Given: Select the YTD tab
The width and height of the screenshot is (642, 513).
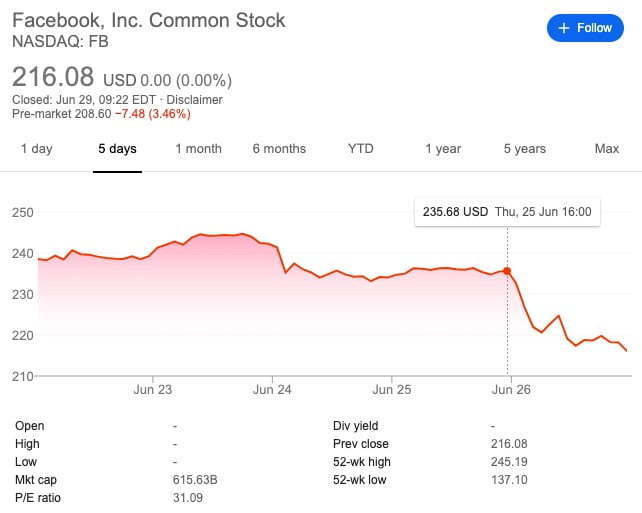Looking at the screenshot, I should (360, 149).
